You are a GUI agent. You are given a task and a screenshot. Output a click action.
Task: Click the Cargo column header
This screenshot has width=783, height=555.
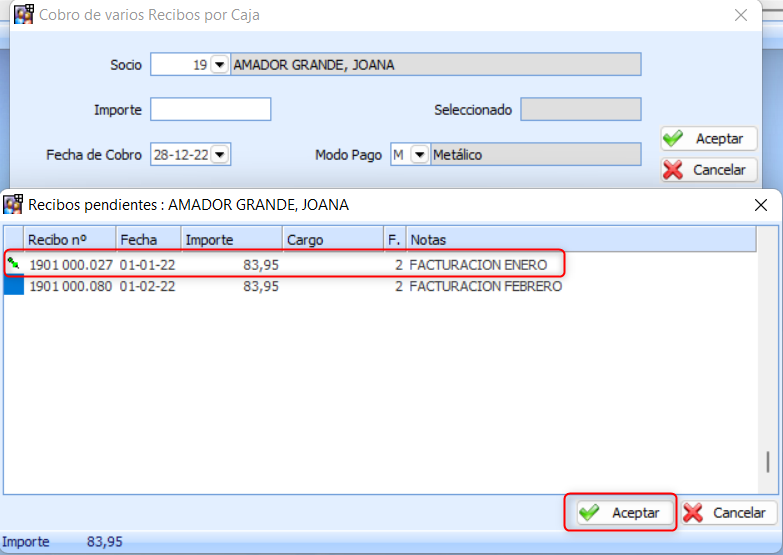[332, 240]
